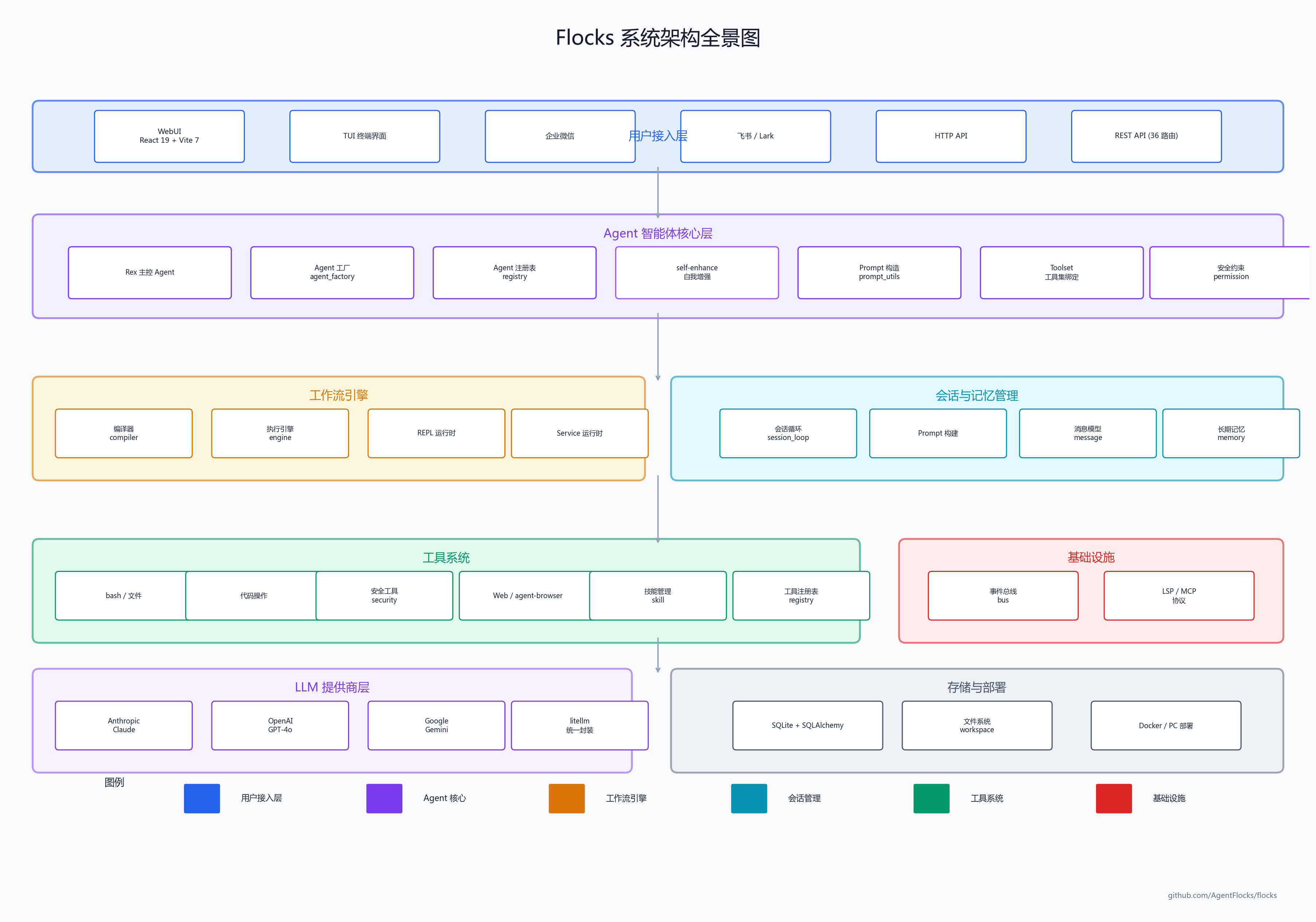
Task: Select the Service 运行时 box
Action: click(x=579, y=433)
